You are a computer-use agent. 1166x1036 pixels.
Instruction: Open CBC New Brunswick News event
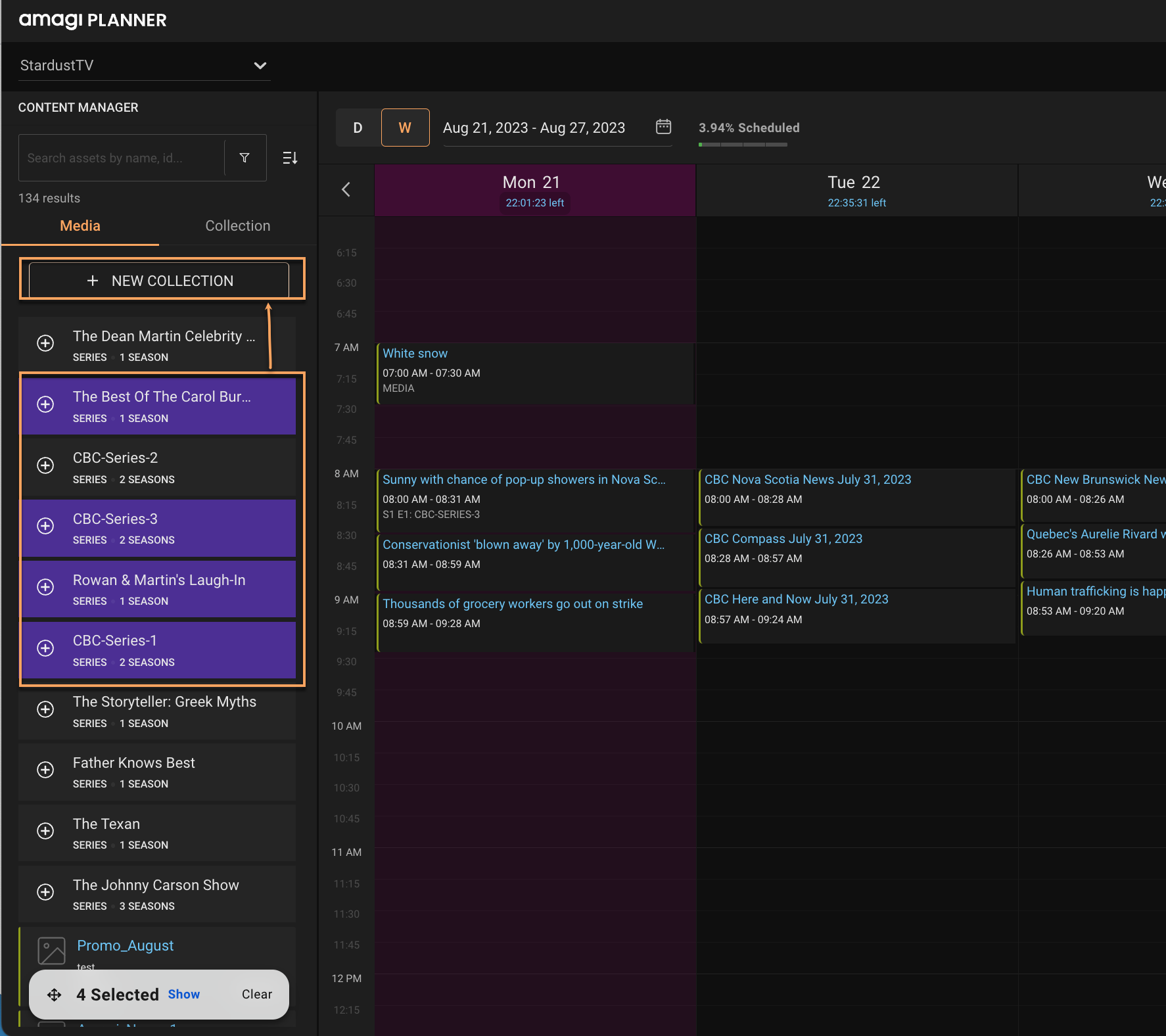click(1094, 495)
